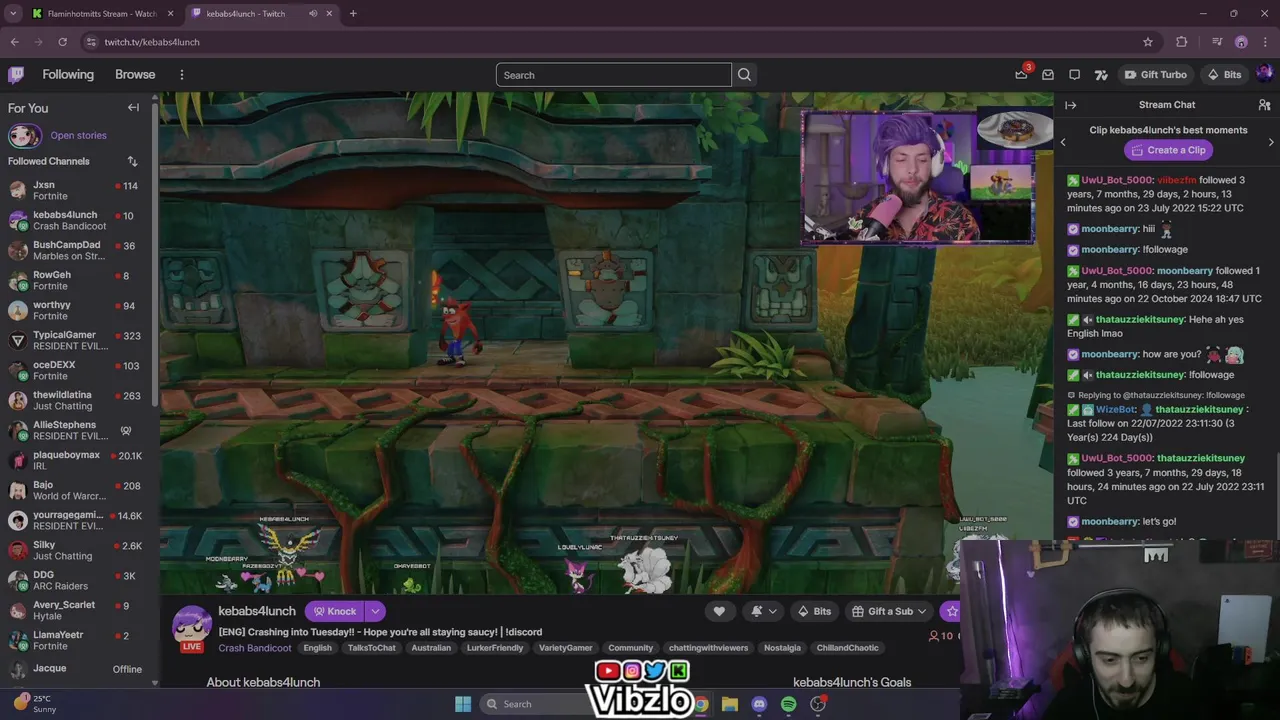Open a new browser tab
This screenshot has width=1280, height=720.
(353, 14)
